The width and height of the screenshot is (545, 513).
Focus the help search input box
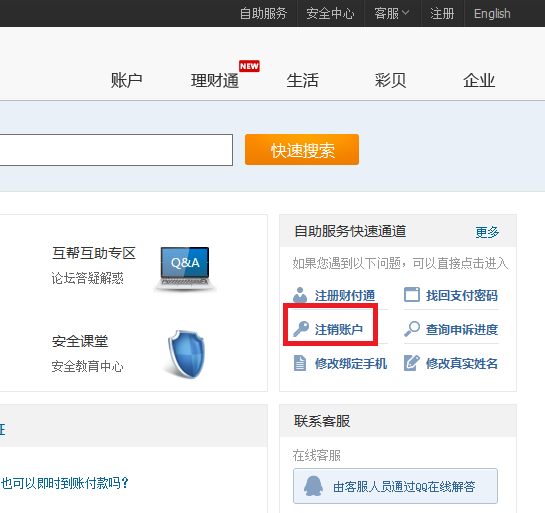pyautogui.click(x=116, y=150)
